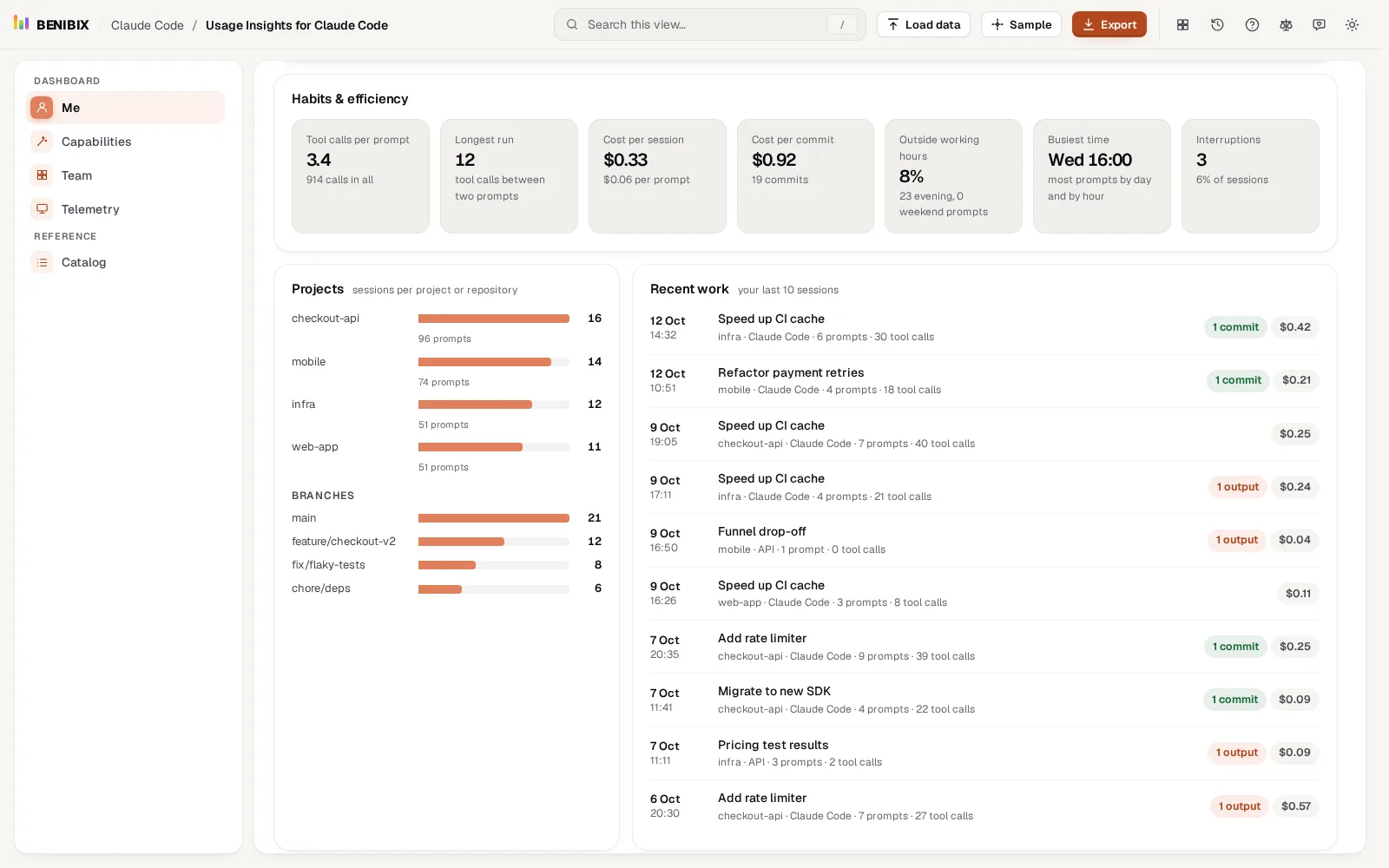Screen dimensions: 1389x868
Task: Select the Pricing test results session
Action: (984, 753)
